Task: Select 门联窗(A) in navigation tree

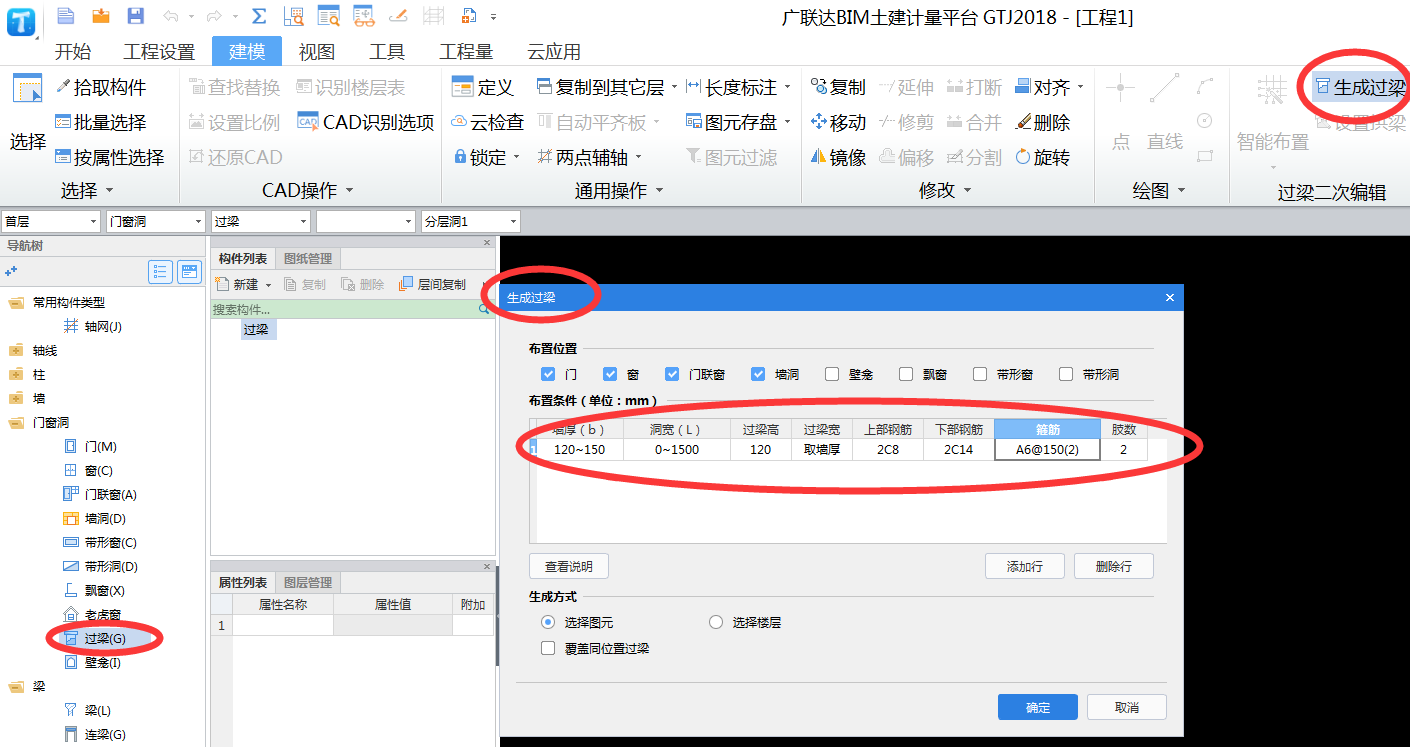Action: [x=101, y=494]
